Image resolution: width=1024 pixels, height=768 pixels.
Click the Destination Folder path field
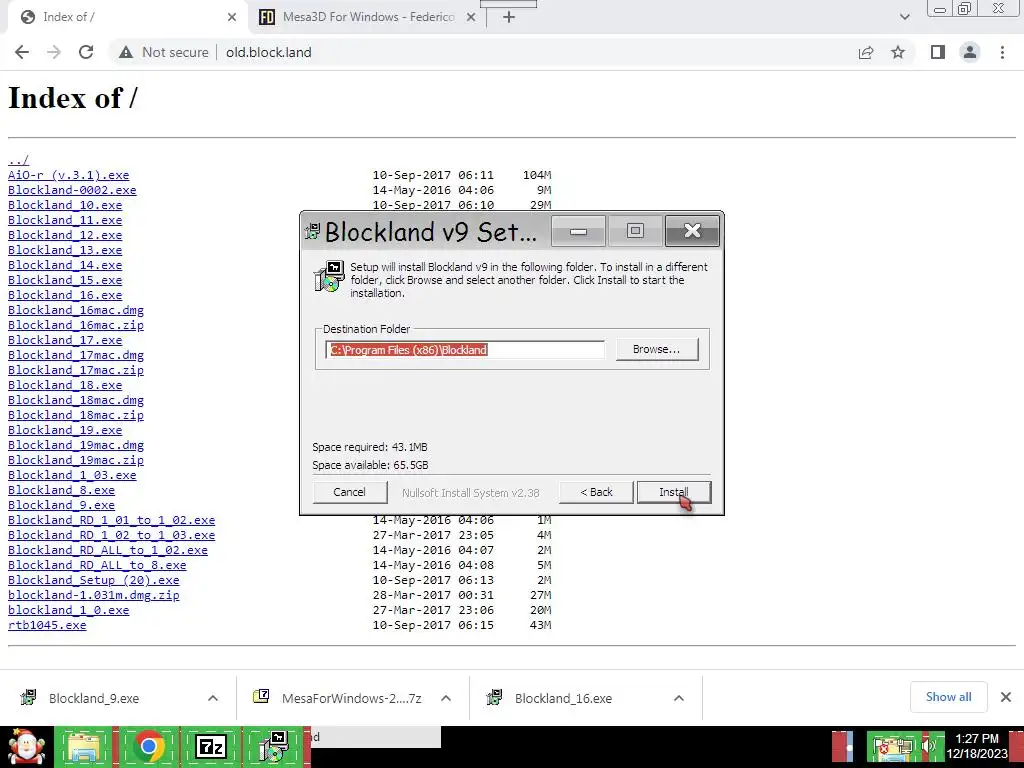click(x=465, y=349)
